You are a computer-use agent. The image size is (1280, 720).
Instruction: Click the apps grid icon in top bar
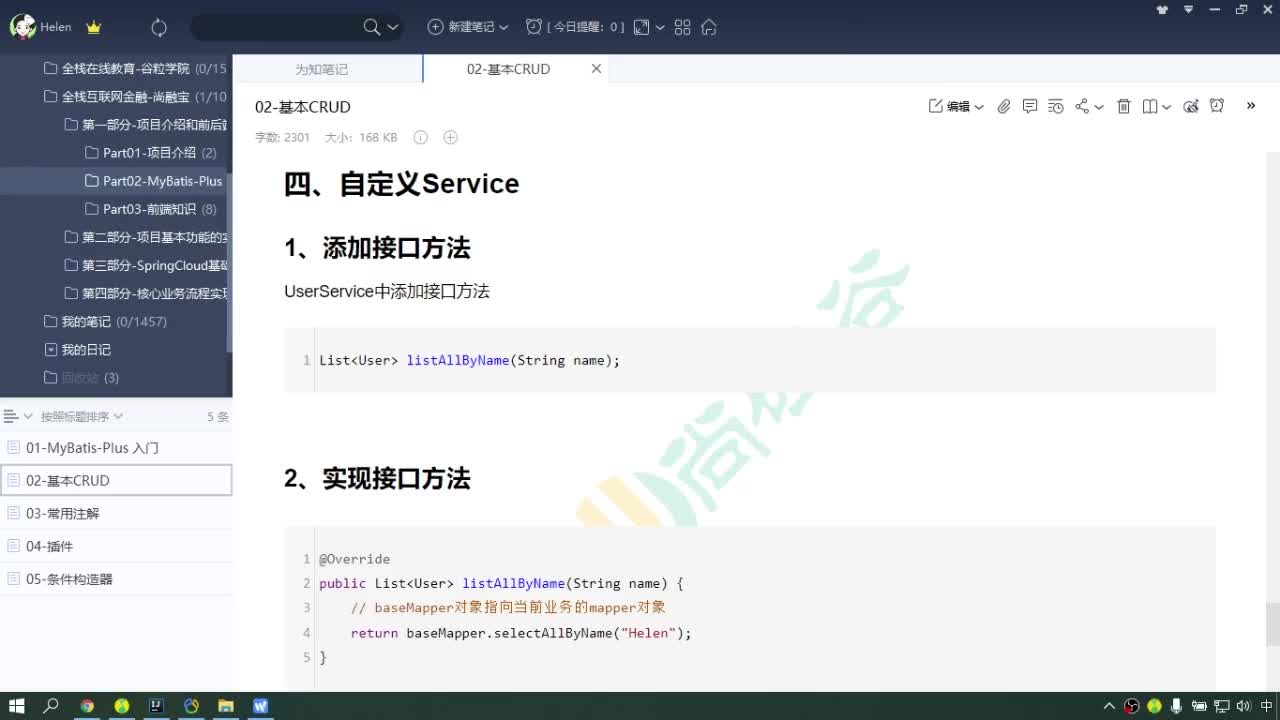point(683,27)
